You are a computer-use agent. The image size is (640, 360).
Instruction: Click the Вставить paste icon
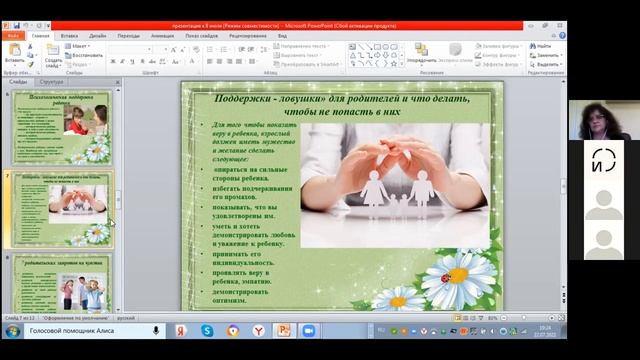pos(15,50)
